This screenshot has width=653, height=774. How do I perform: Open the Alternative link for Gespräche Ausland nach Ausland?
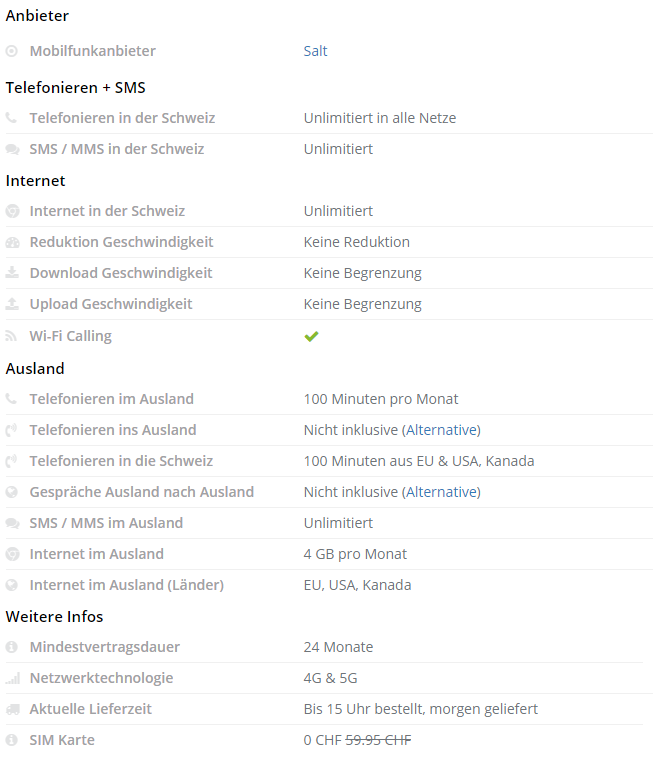pos(442,492)
